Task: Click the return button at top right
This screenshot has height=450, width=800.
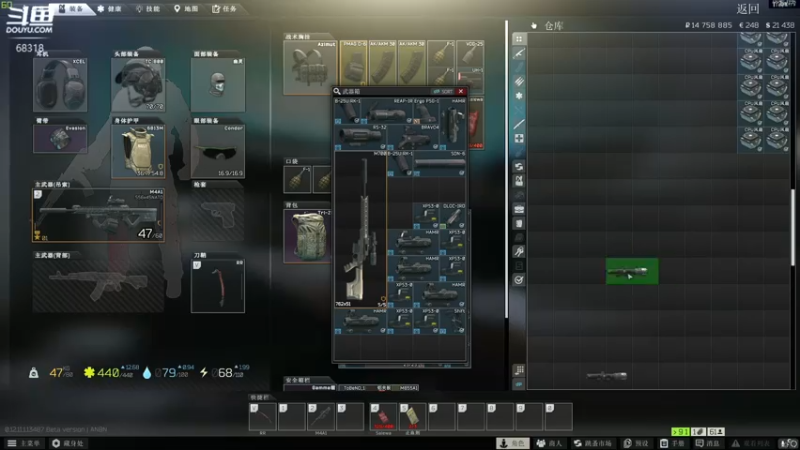Action: 747,9
